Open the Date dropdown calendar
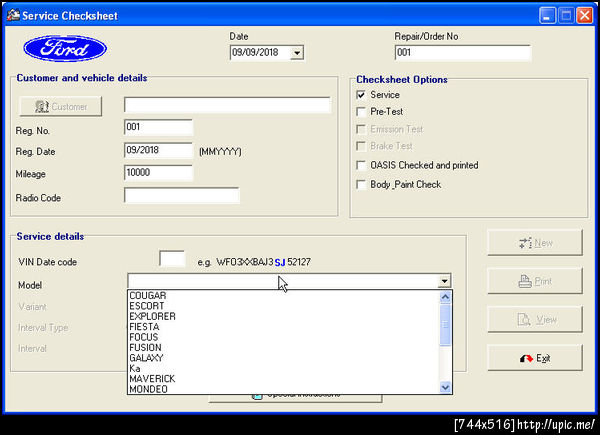 pos(297,53)
